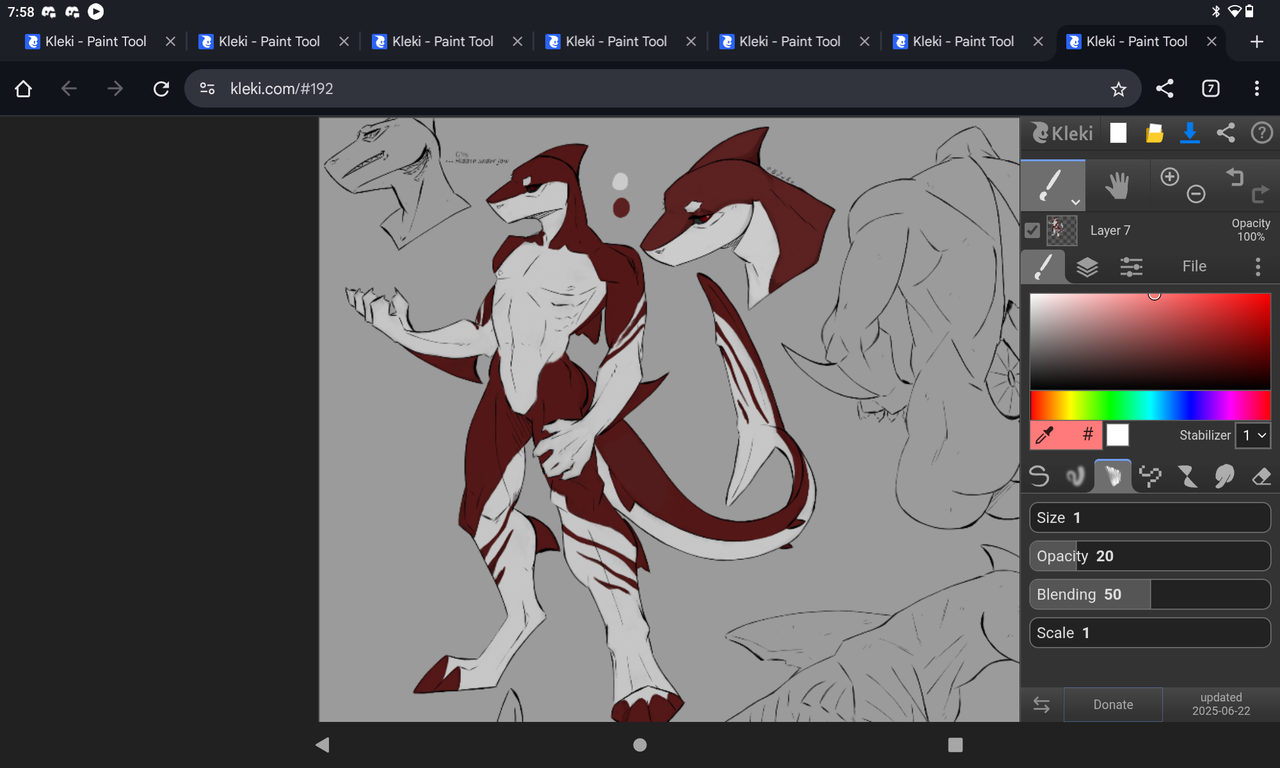Select the Sketchy brush type
1280x768 pixels.
click(1113, 475)
